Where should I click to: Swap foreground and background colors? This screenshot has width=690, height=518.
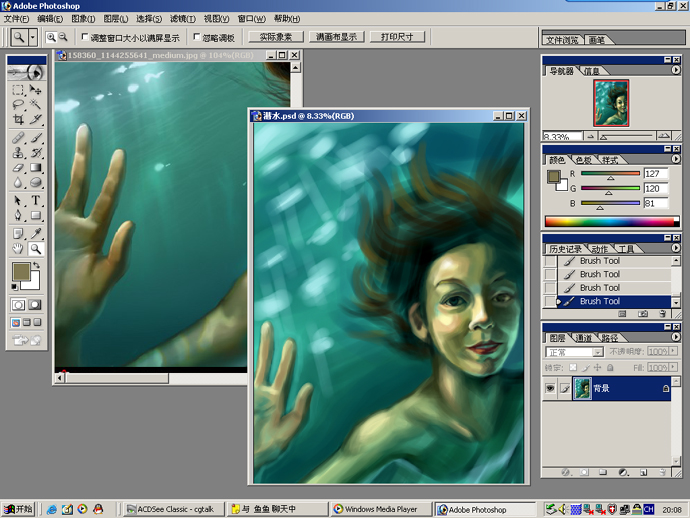(x=37, y=265)
